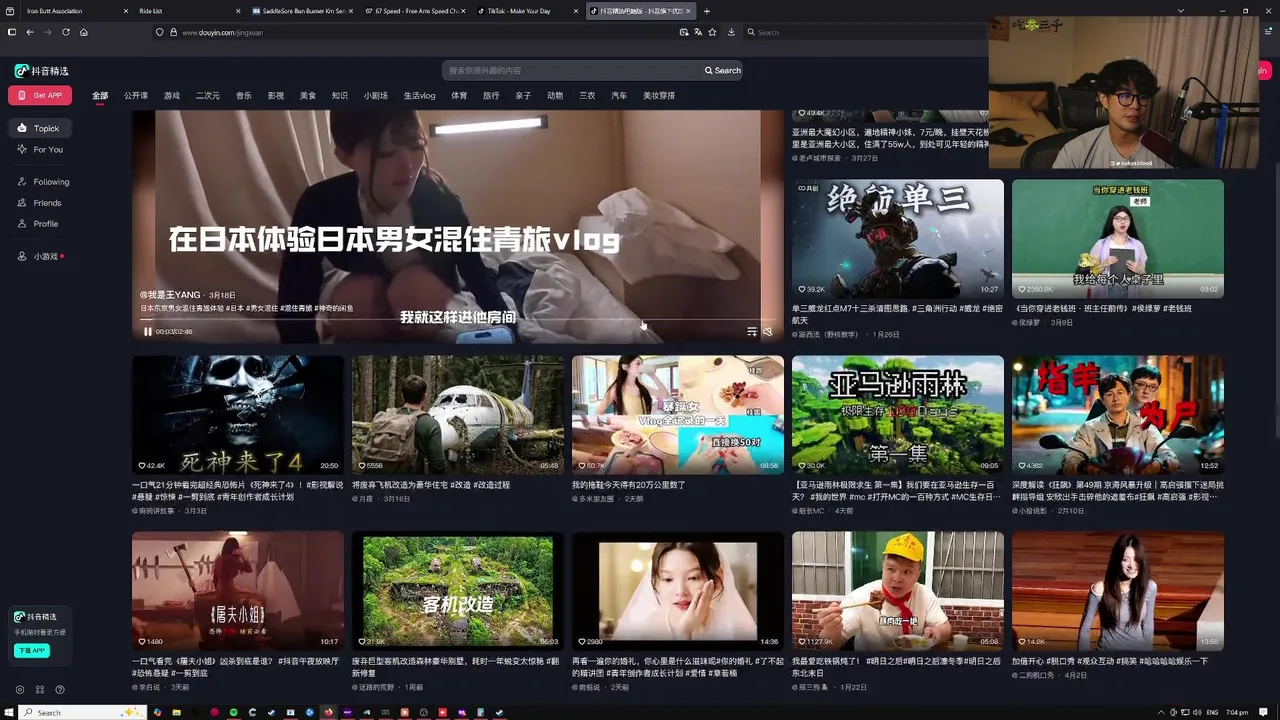This screenshot has height=720, width=1280.
Task: Click the browser toolbar Search field
Action: pos(865,33)
